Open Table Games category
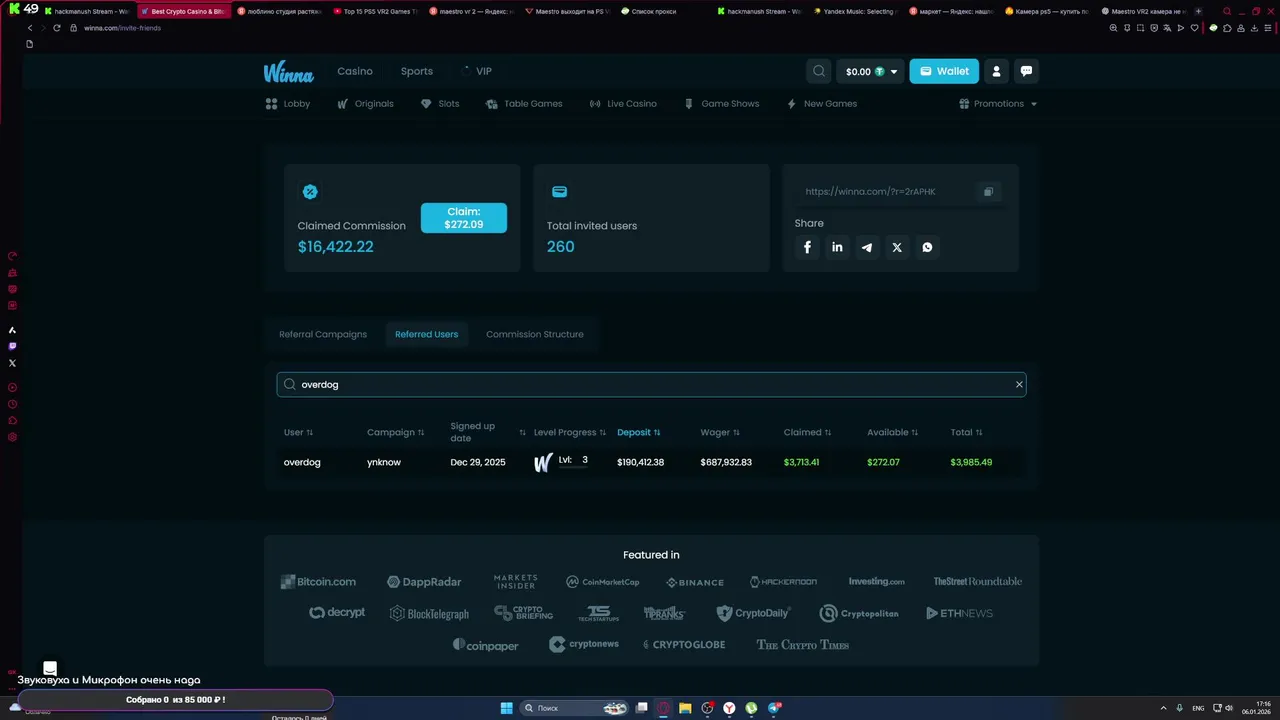The height and width of the screenshot is (720, 1280). pyautogui.click(x=524, y=104)
